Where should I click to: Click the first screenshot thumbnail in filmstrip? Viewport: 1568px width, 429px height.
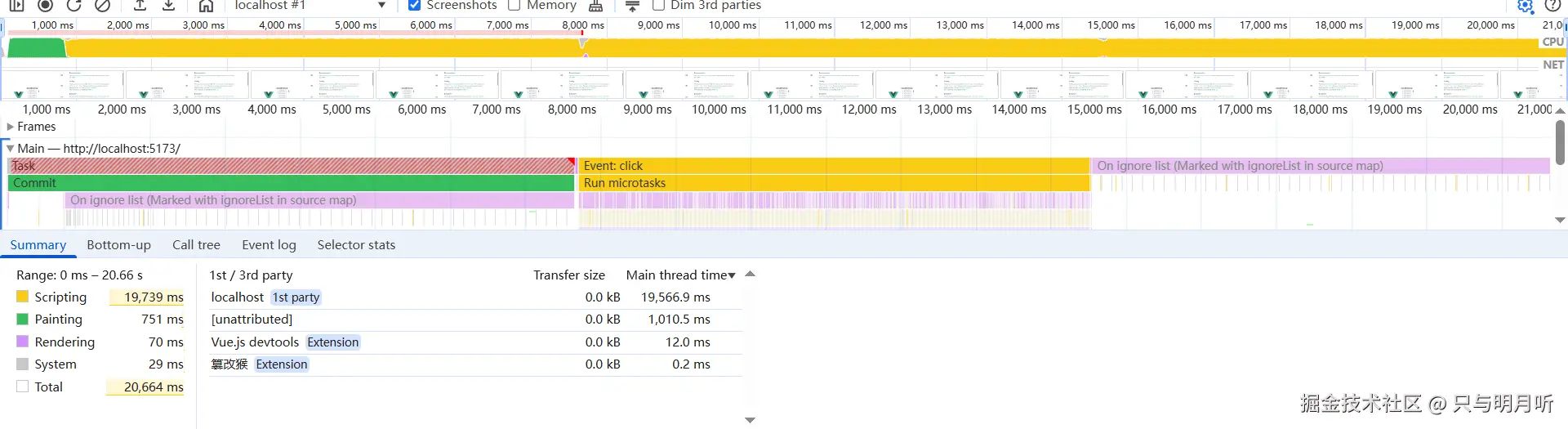[x=63, y=84]
